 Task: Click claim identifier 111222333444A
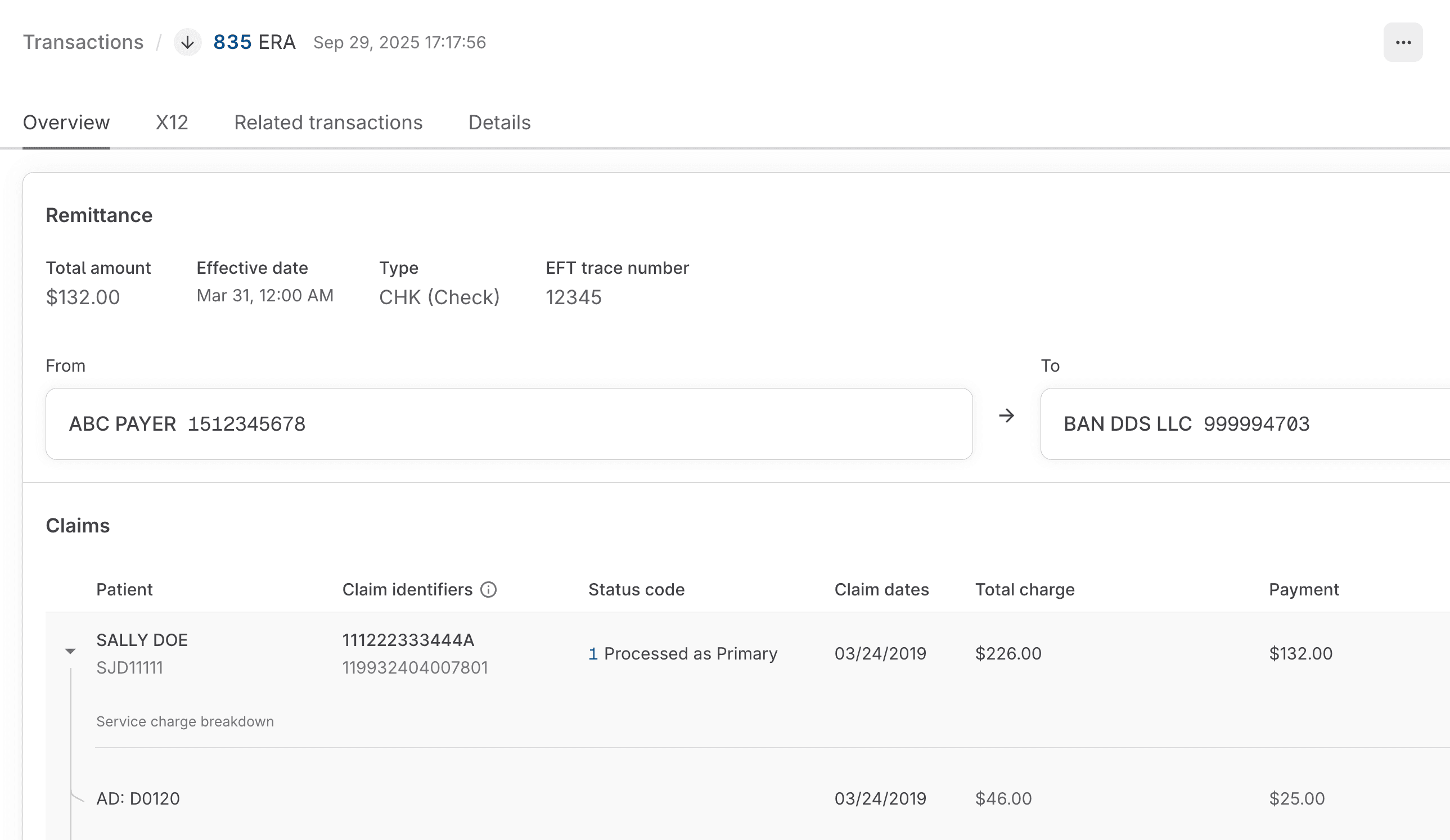pos(408,640)
